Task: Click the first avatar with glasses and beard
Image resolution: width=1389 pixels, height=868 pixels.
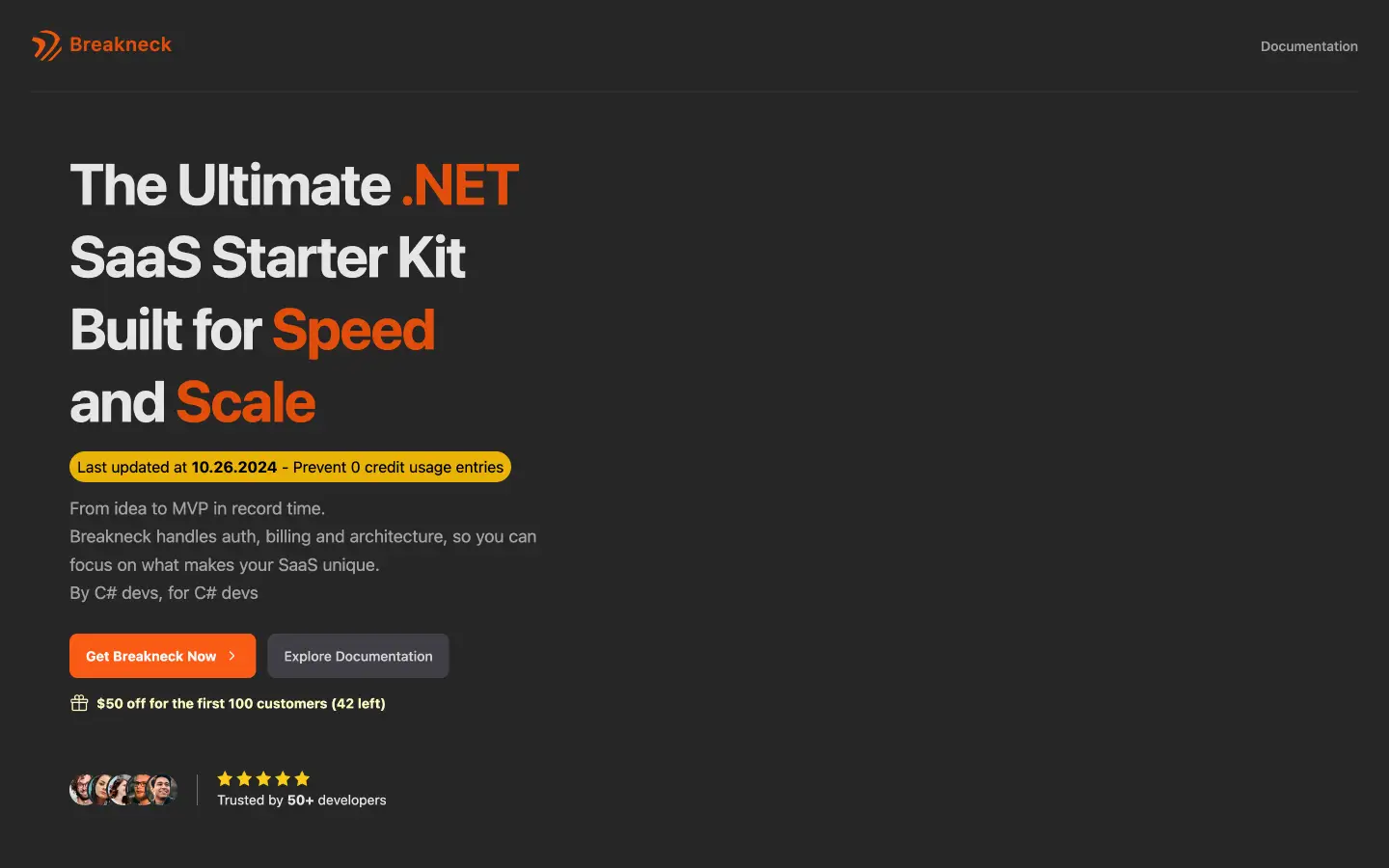Action: tap(83, 790)
